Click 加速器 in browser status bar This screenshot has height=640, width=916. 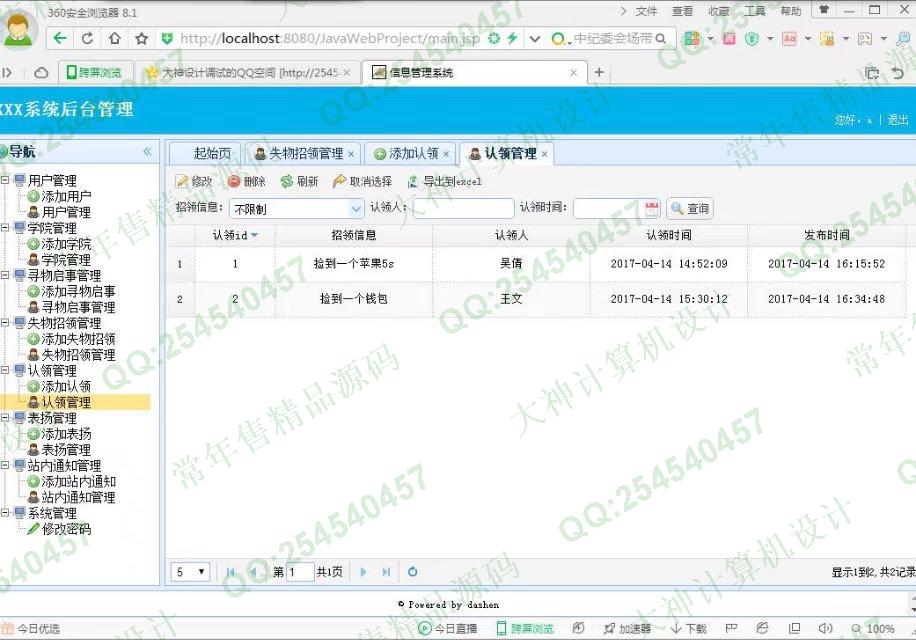point(627,628)
